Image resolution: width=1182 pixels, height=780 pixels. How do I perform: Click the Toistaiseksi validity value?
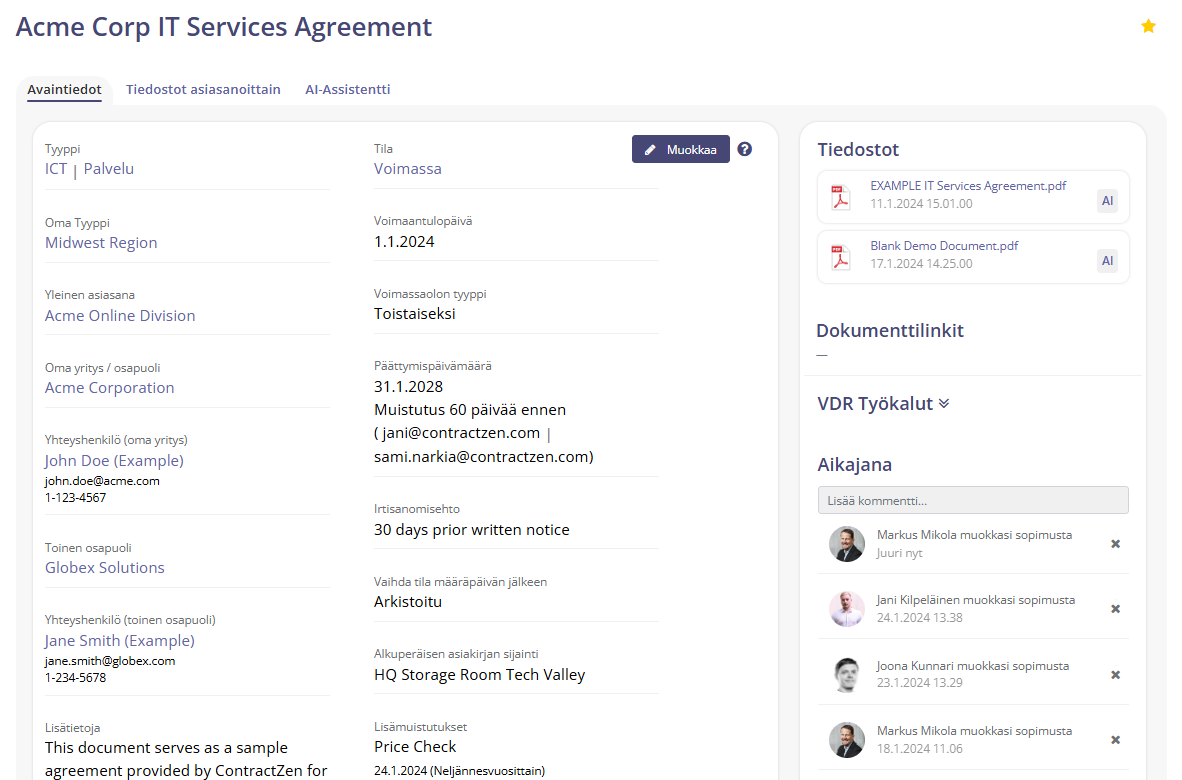point(415,314)
